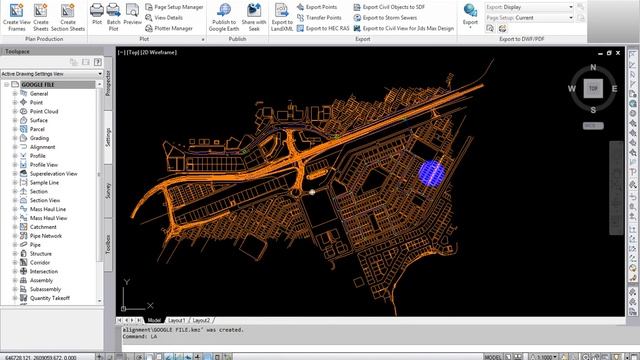Click the TOP face of the ViewCube
Viewport: 640px width, 360px height.
593,88
